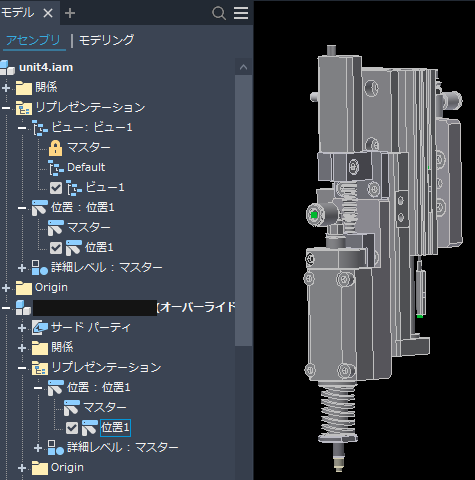475x480 pixels.
Task: Click the マスター icon under subassembly 位置
Action: click(x=72, y=408)
